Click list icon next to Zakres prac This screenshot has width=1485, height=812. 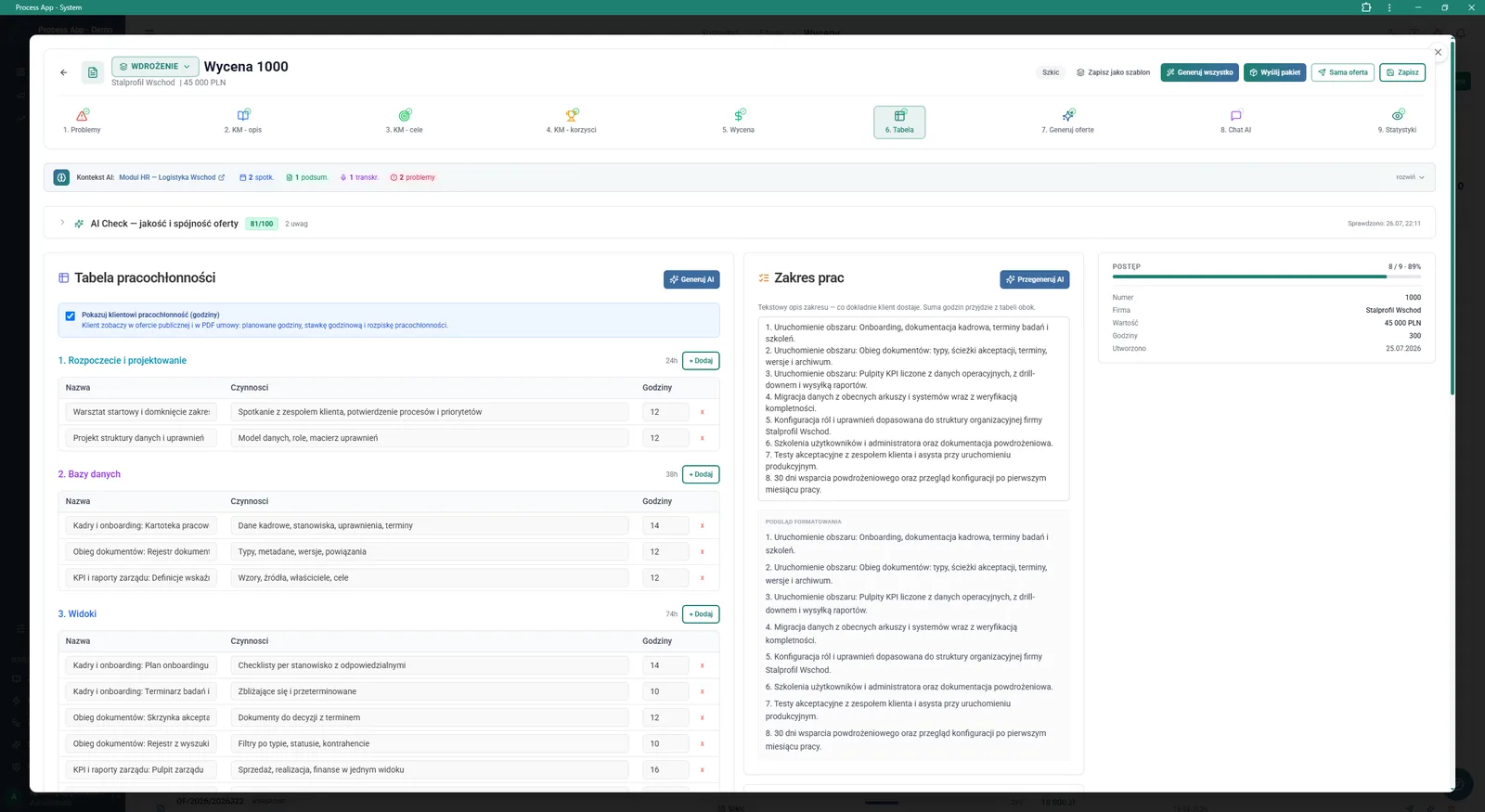coord(764,277)
